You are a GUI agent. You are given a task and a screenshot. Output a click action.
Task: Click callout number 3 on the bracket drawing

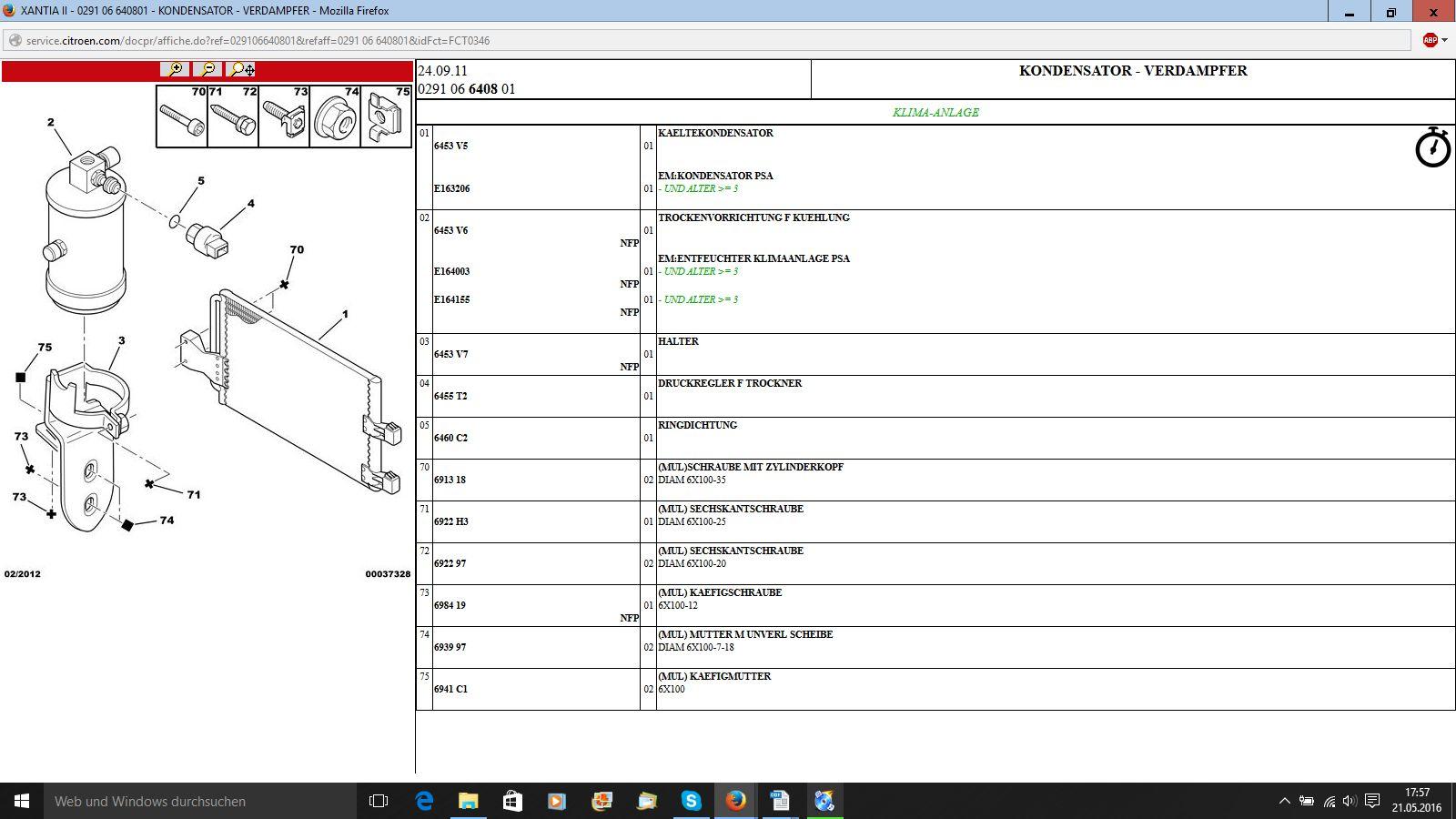pyautogui.click(x=121, y=340)
